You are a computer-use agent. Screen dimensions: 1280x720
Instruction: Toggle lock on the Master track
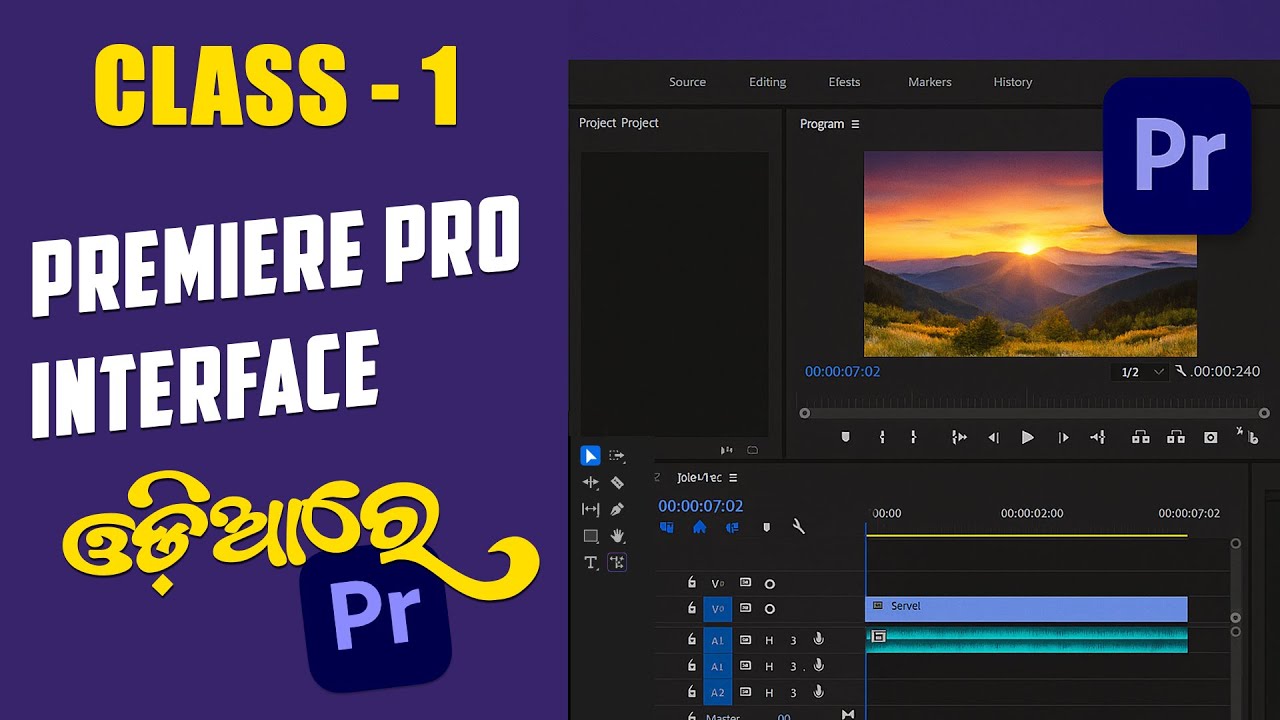(691, 716)
